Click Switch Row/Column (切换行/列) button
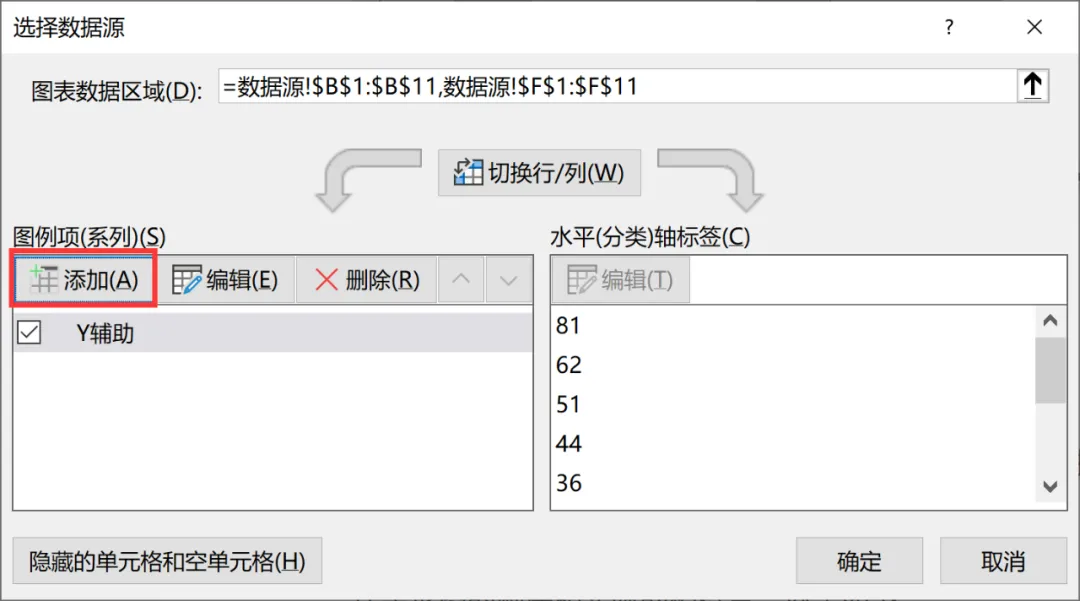The width and height of the screenshot is (1080, 601). click(539, 173)
